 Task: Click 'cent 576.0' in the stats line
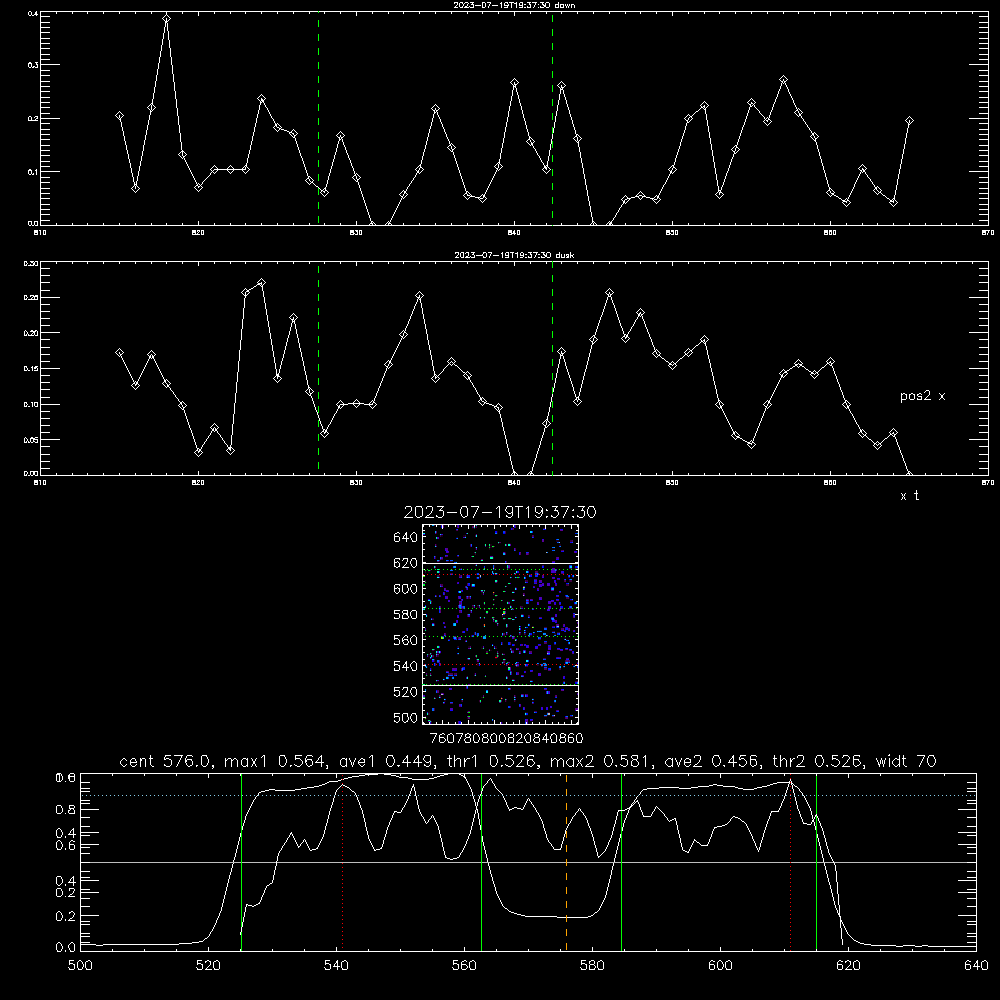tap(165, 761)
